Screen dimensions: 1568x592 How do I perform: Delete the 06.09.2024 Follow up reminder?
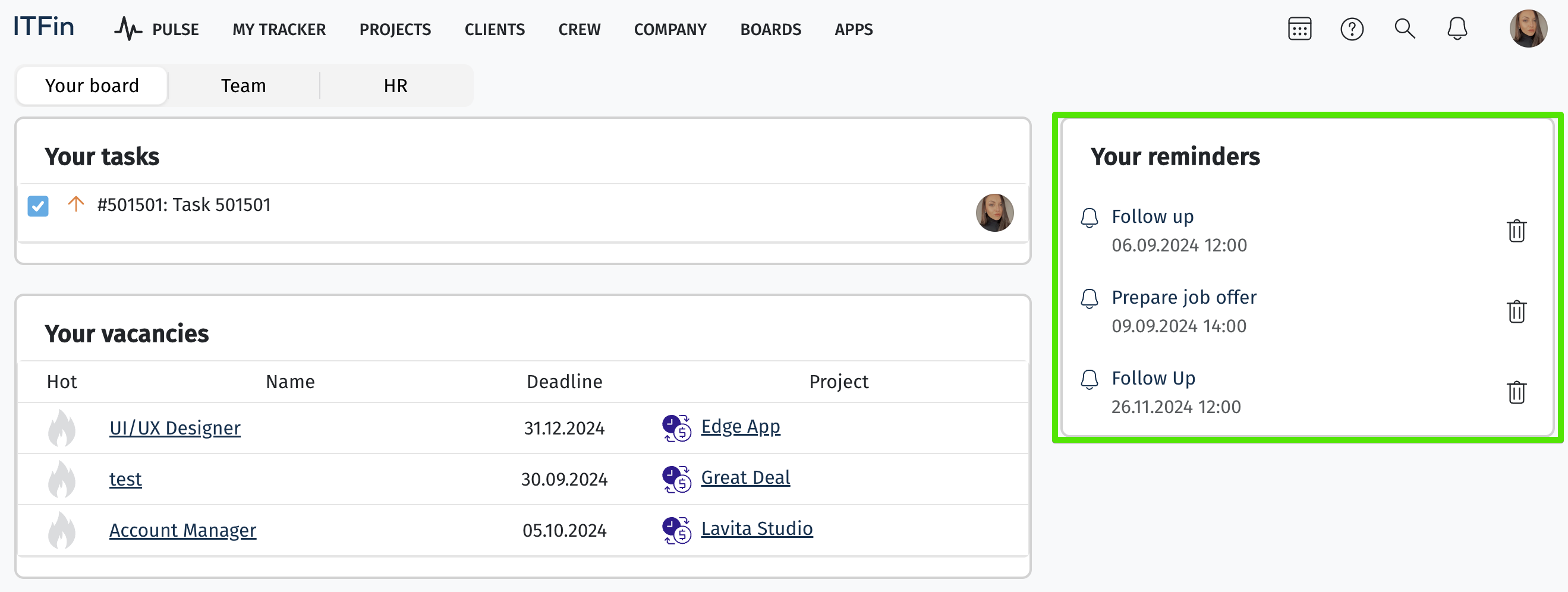click(1516, 231)
